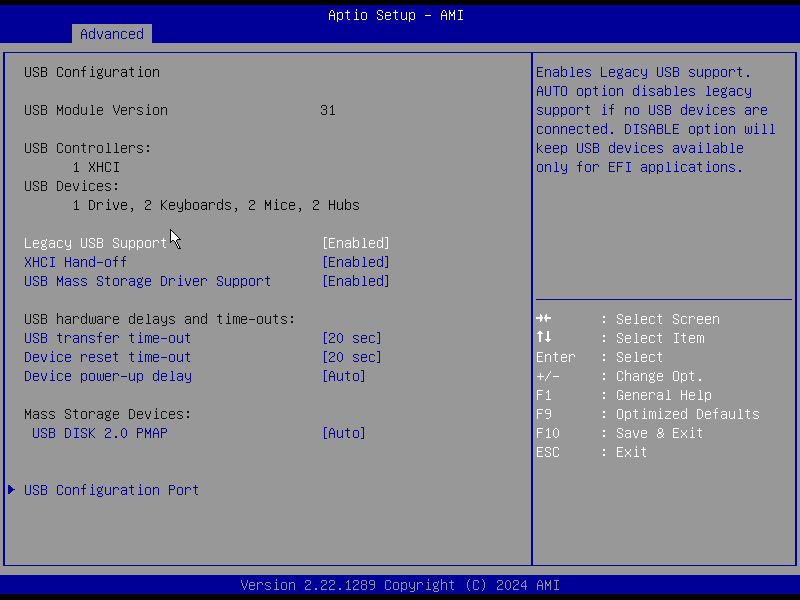
Task: Click the USB Configuration heading
Action: point(92,72)
